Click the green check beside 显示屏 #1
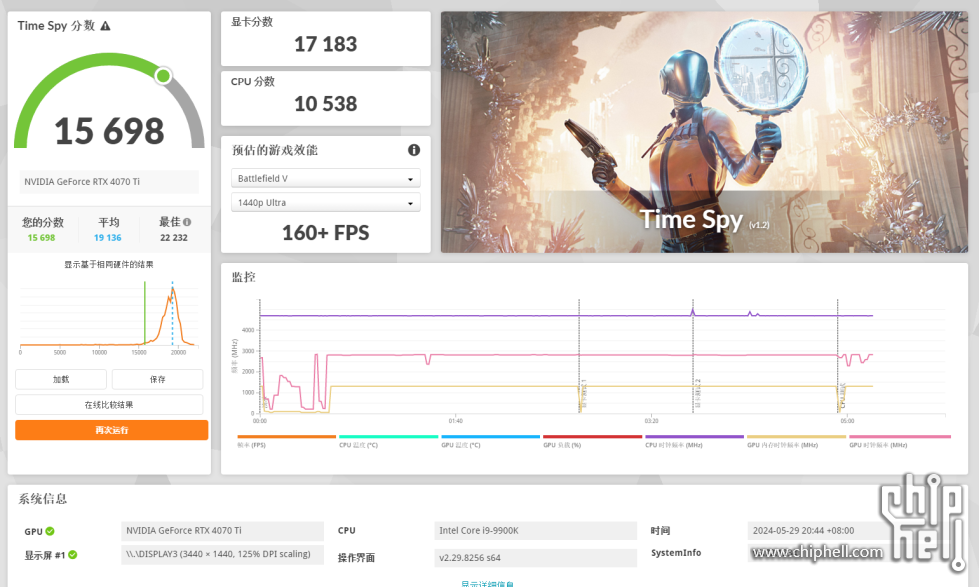The height and width of the screenshot is (587, 979). tap(72, 555)
